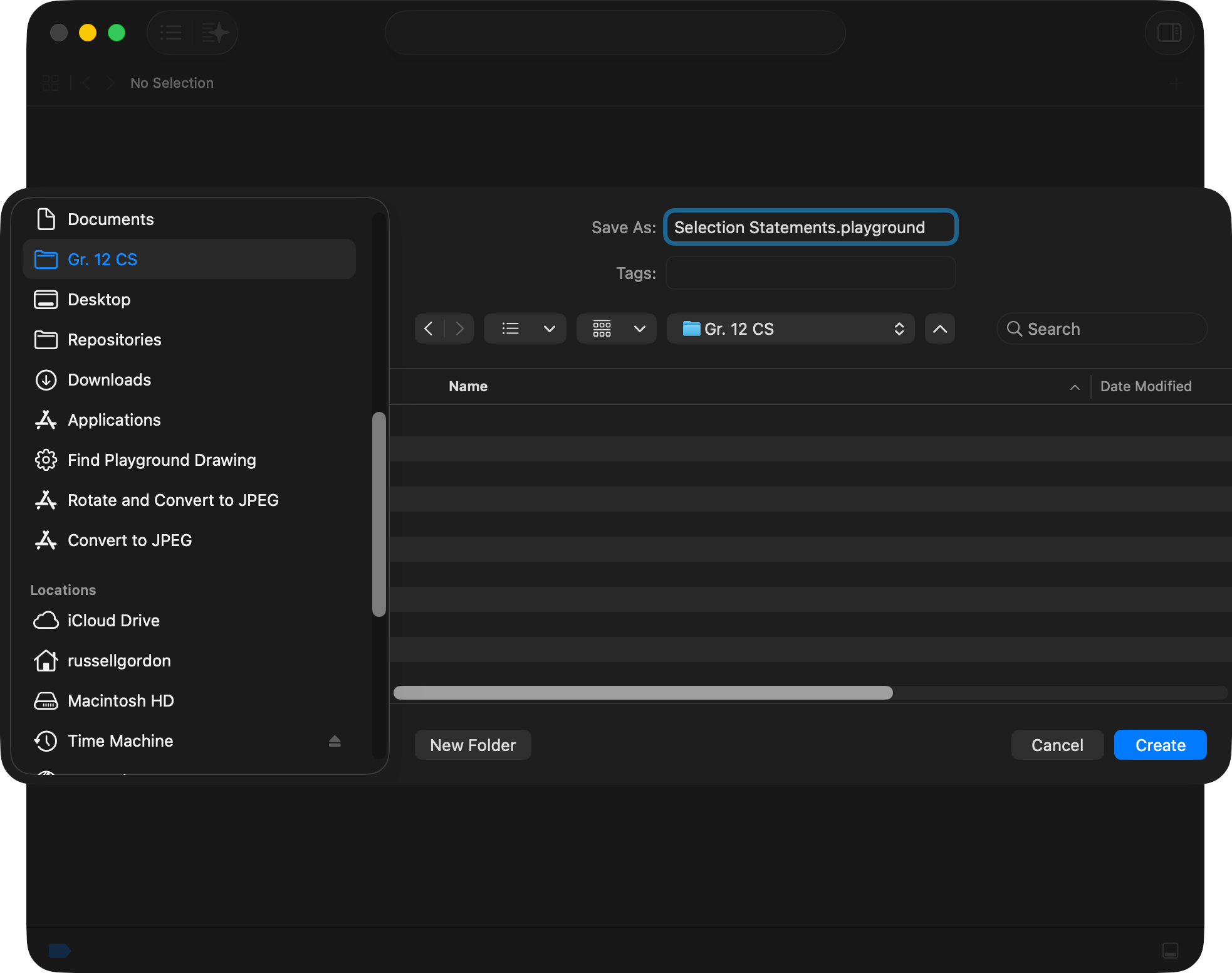
Task: Click the Tags input field
Action: coord(810,273)
